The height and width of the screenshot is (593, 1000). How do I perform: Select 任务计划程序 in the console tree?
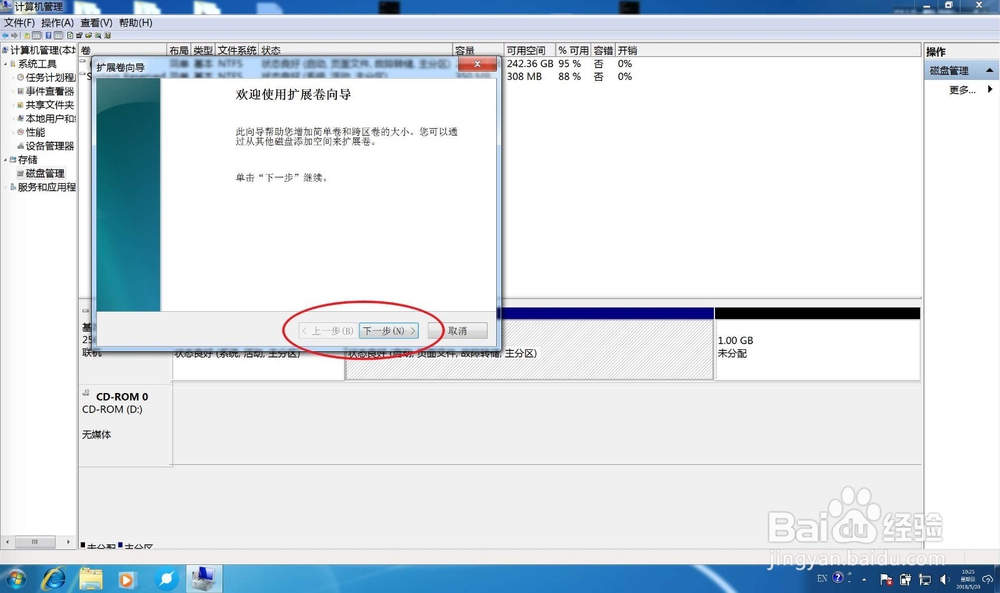pyautogui.click(x=50, y=78)
